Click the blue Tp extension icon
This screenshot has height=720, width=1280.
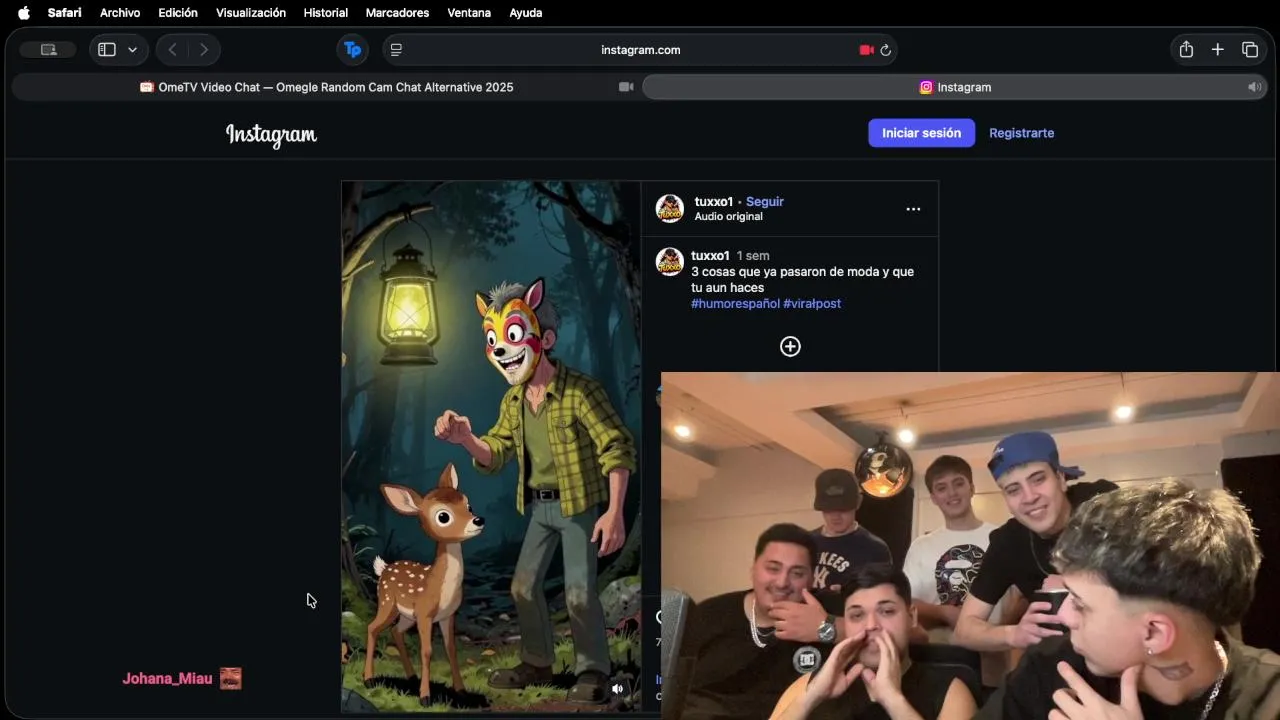352,50
